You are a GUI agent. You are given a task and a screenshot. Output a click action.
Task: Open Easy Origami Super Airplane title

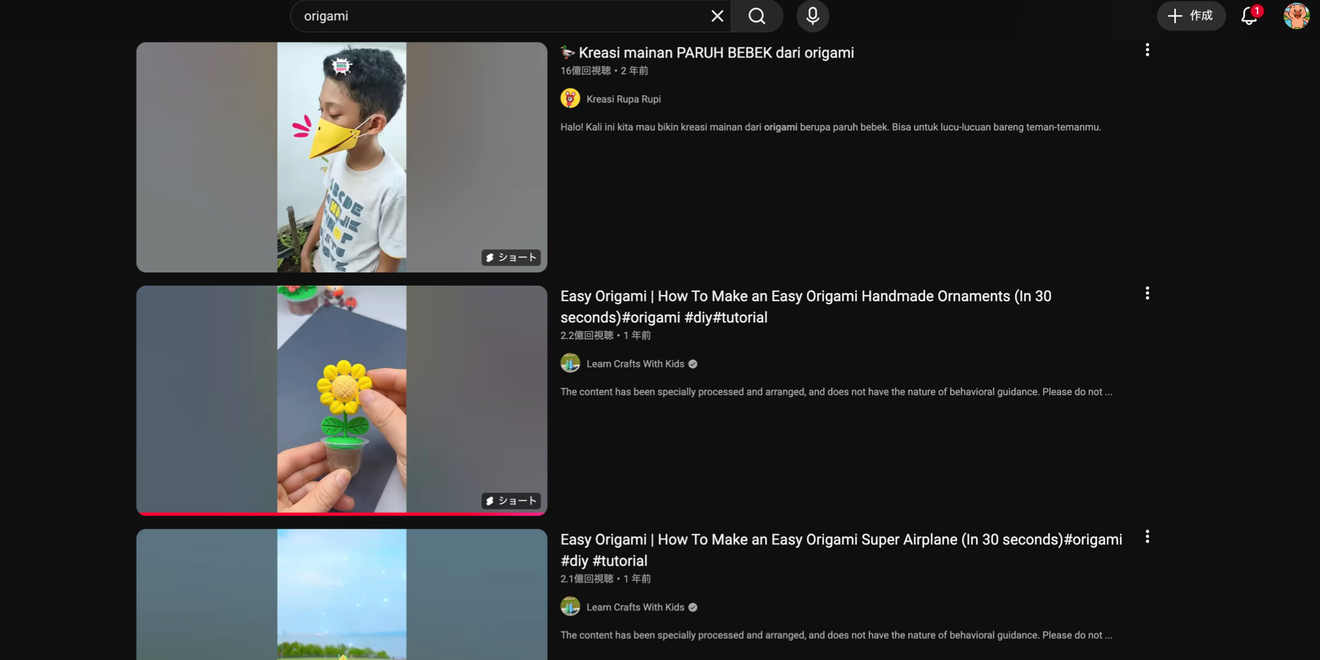[x=841, y=550]
